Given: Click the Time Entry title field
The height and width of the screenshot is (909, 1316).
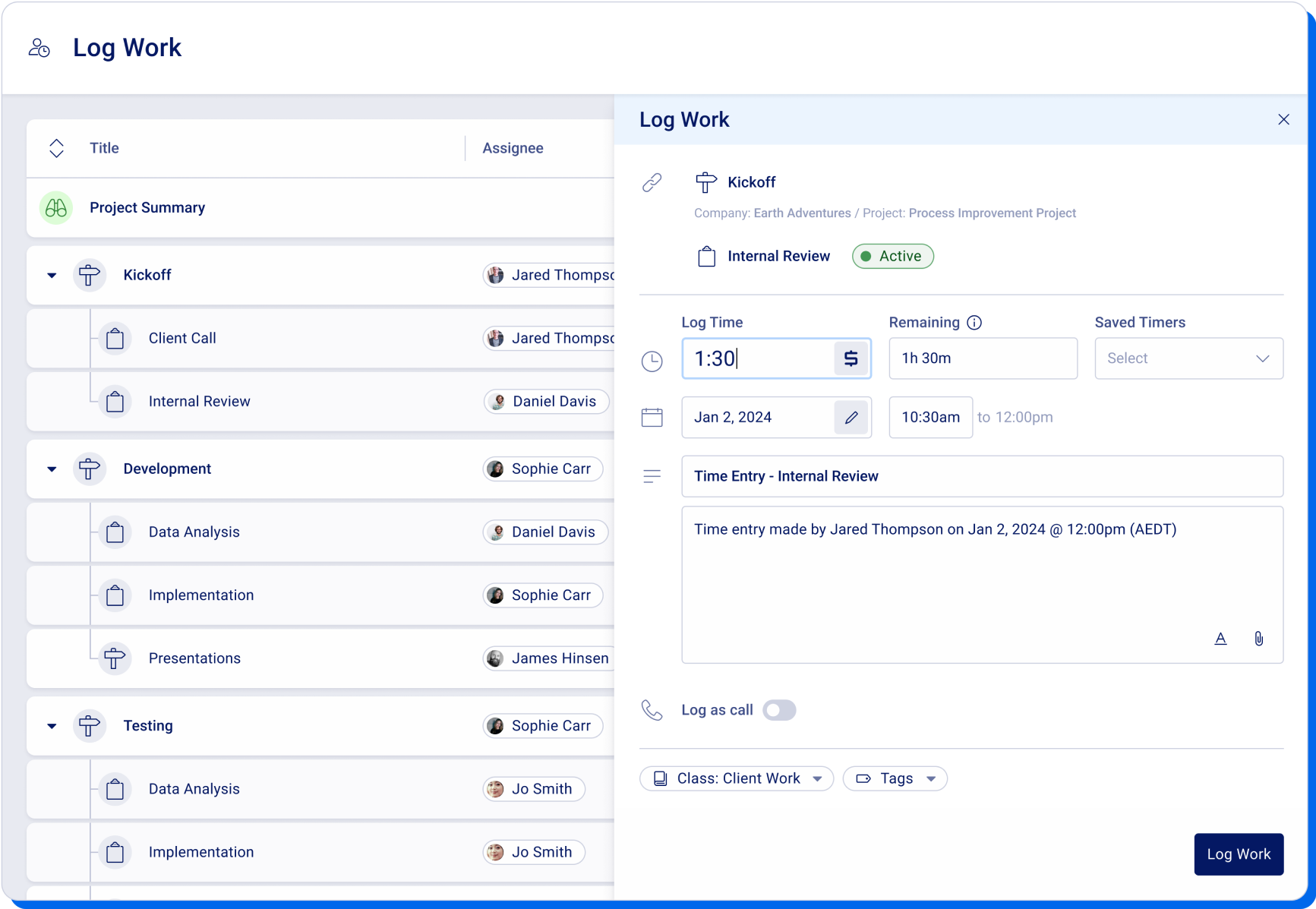Looking at the screenshot, I should (983, 476).
